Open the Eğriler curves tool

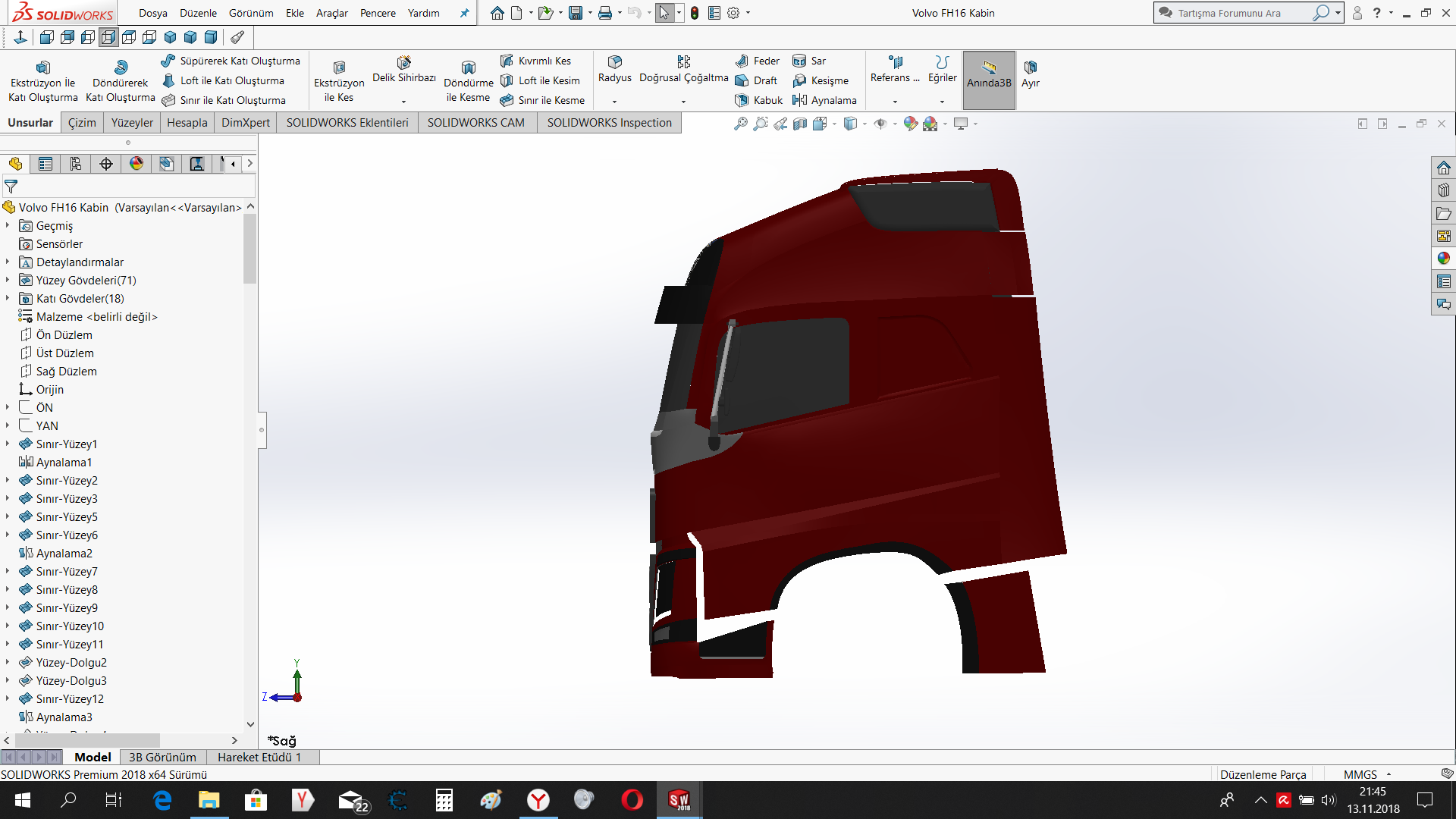942,70
